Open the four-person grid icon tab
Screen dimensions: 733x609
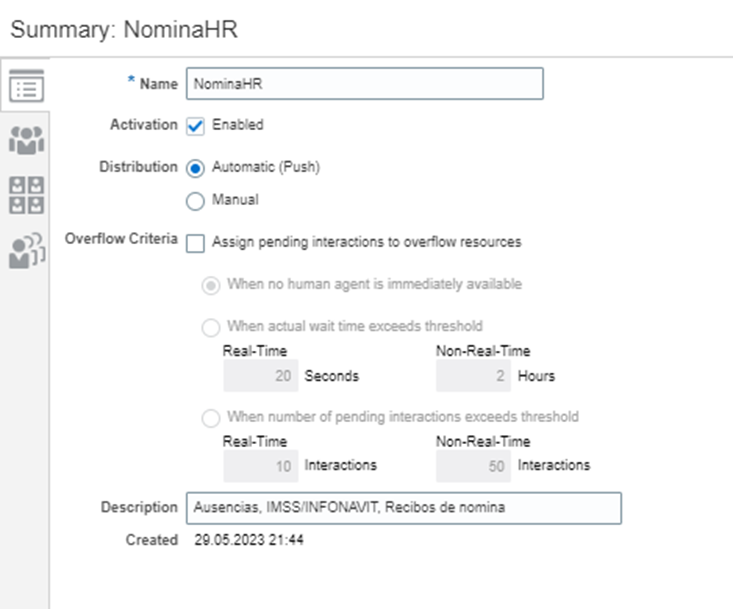(26, 195)
